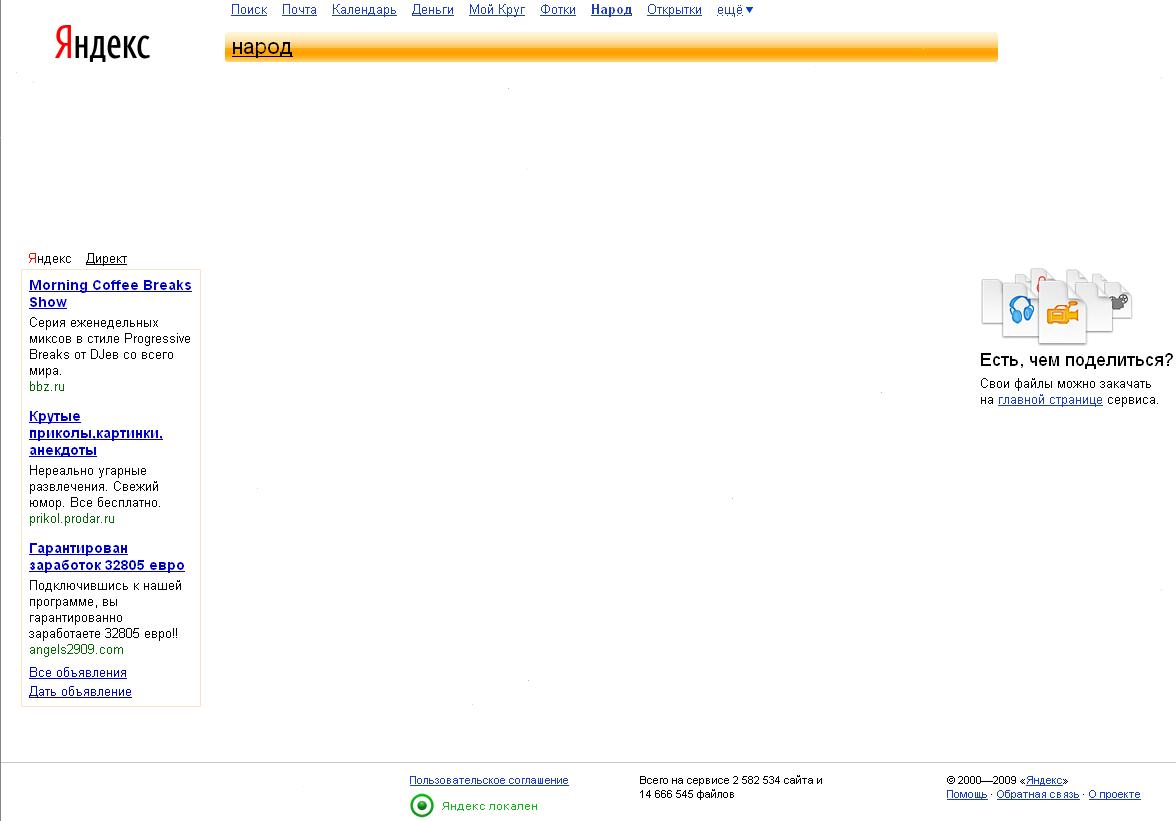Open the Помощь footer link

(x=967, y=794)
